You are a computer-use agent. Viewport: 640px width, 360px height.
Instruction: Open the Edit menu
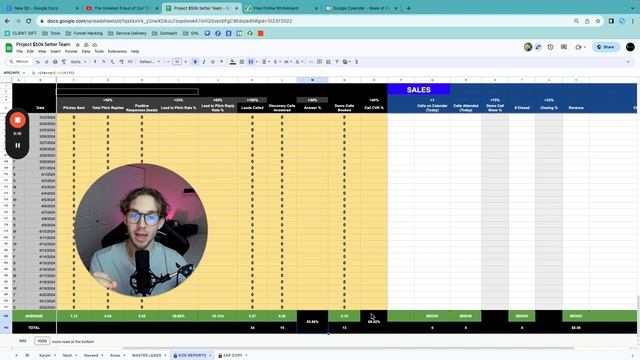(30, 51)
